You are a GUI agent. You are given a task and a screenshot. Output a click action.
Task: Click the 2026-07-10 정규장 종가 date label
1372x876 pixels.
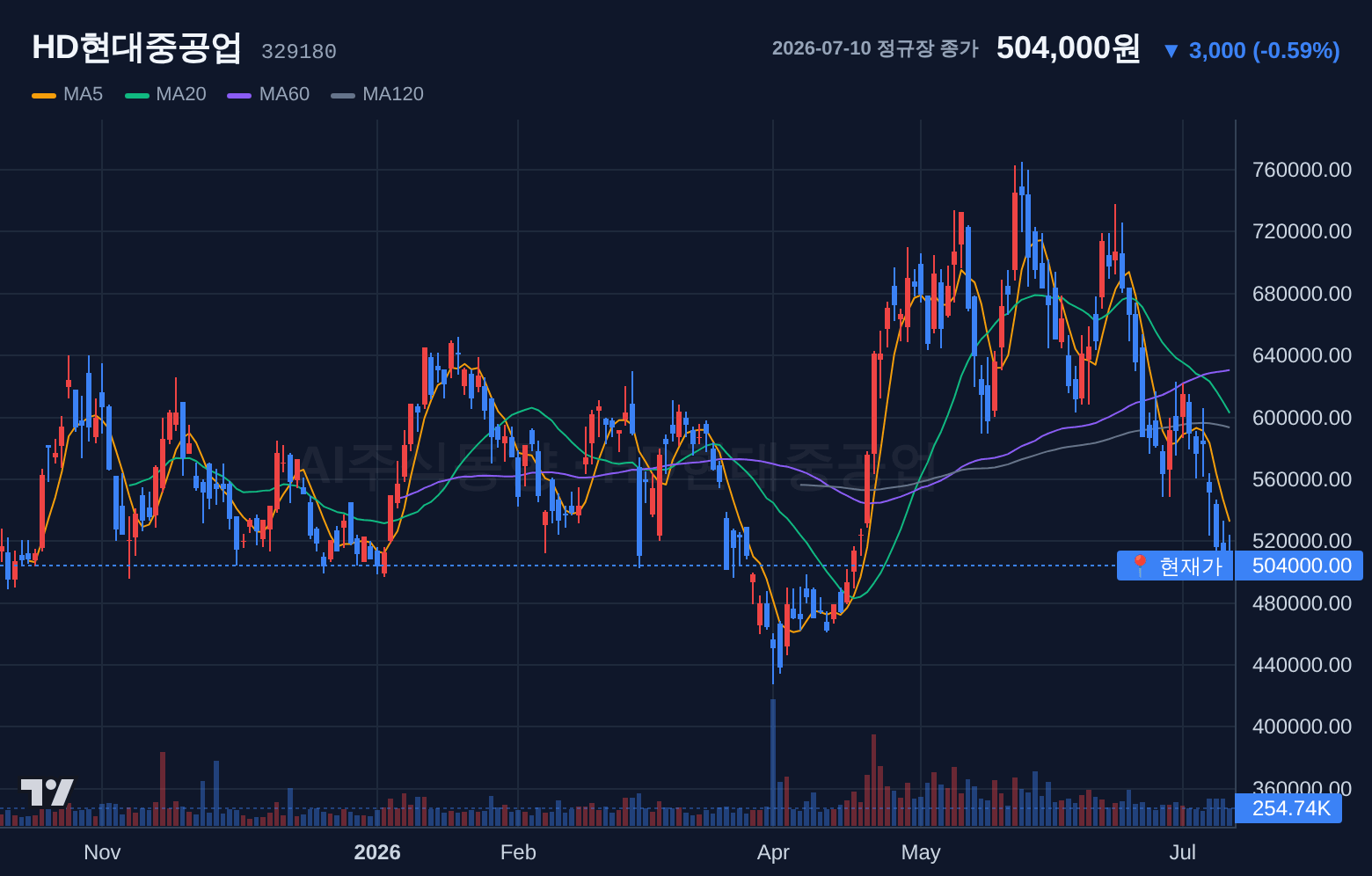[x=875, y=48]
